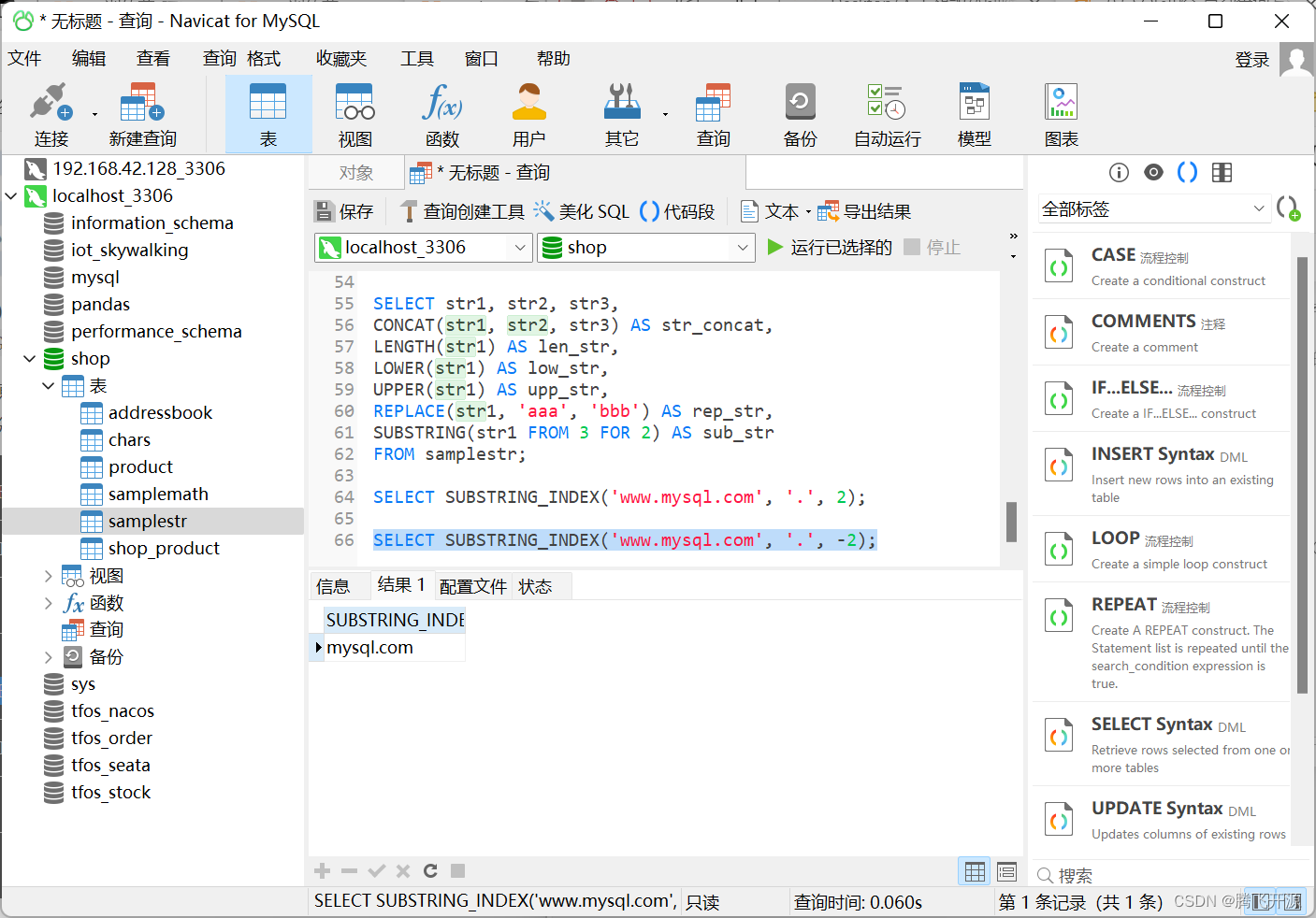Switch to grid view icon
The width and height of the screenshot is (1316, 918).
[975, 871]
